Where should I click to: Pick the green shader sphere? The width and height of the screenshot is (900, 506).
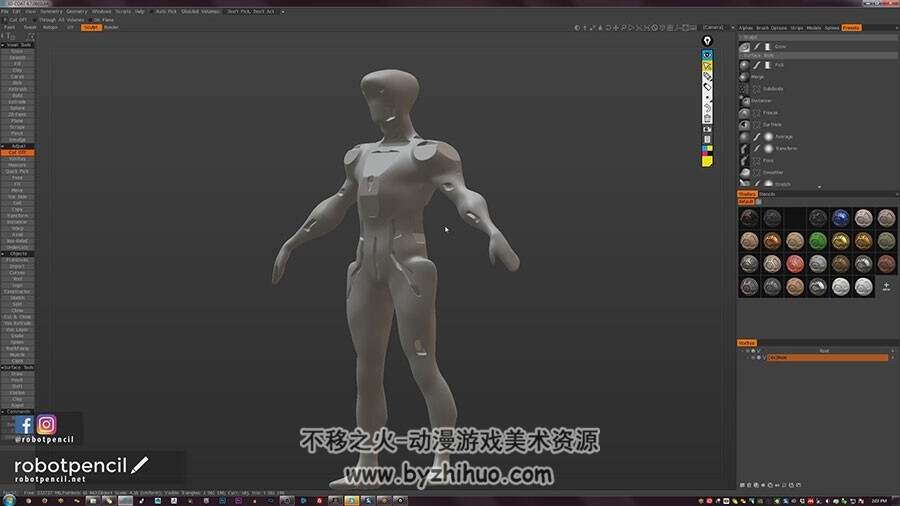[817, 241]
